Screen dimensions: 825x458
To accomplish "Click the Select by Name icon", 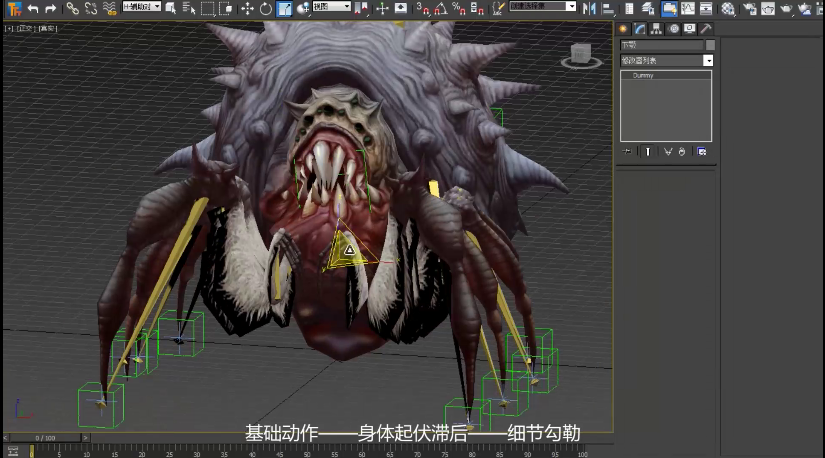I will pyautogui.click(x=189, y=8).
